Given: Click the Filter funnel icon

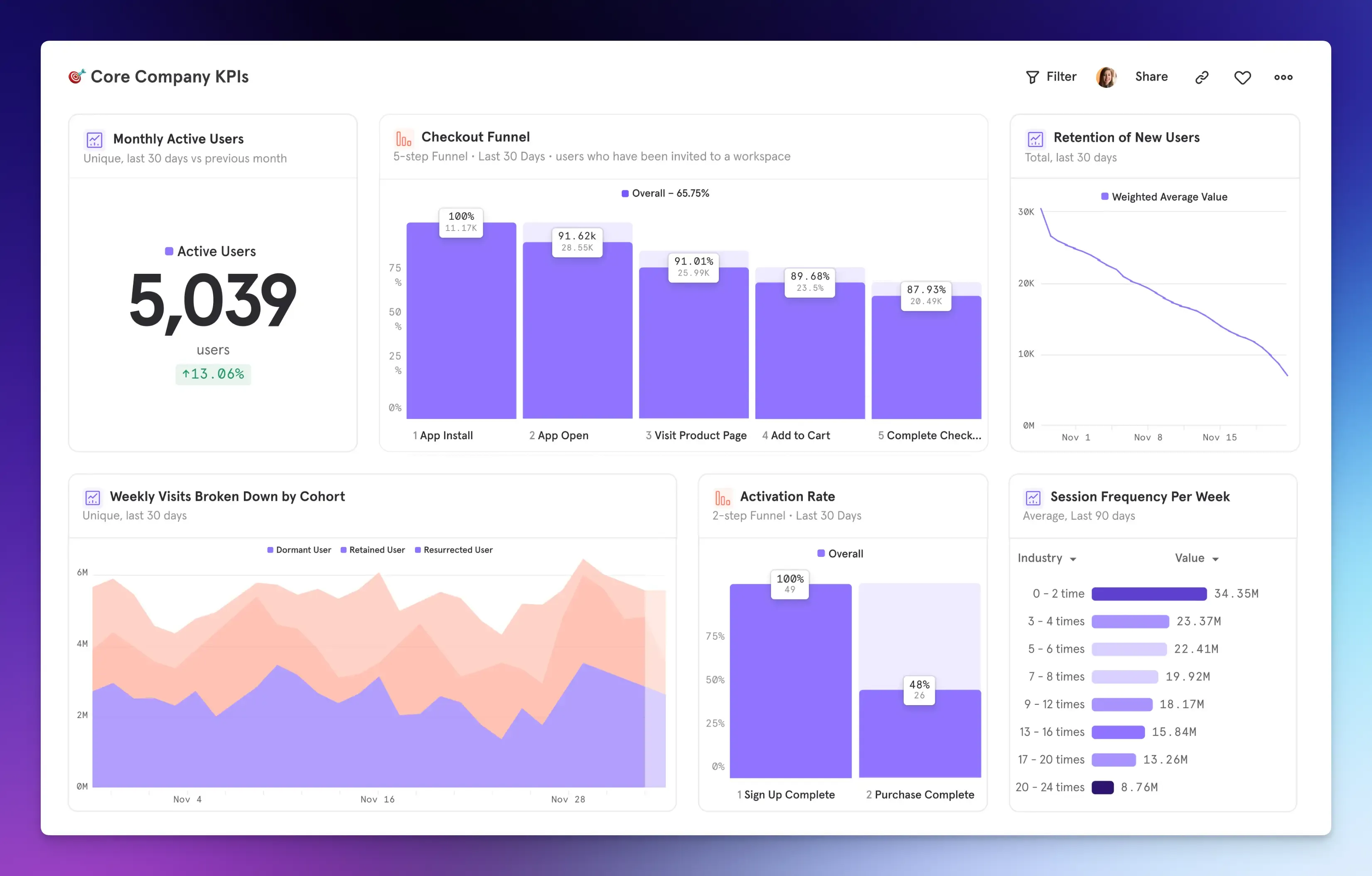Looking at the screenshot, I should [x=1032, y=78].
